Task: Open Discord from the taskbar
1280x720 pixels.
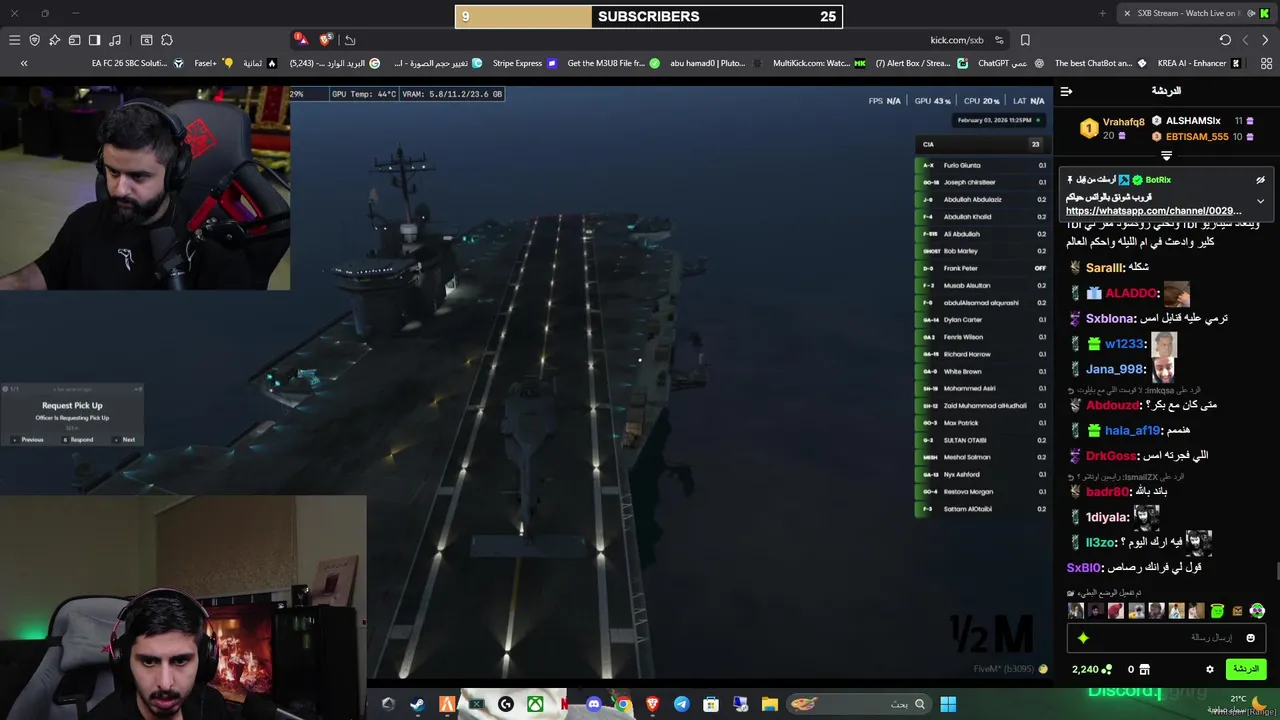Action: pos(594,704)
